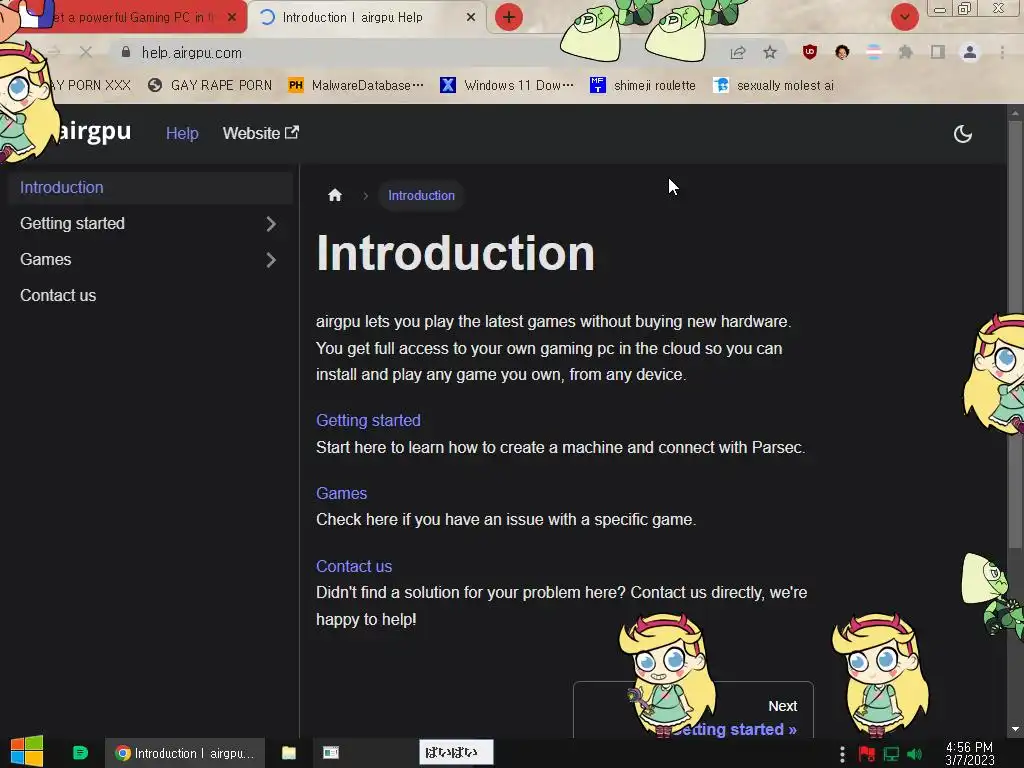This screenshot has width=1024, height=768.
Task: Toggle the browser side panel icon
Action: click(938, 52)
